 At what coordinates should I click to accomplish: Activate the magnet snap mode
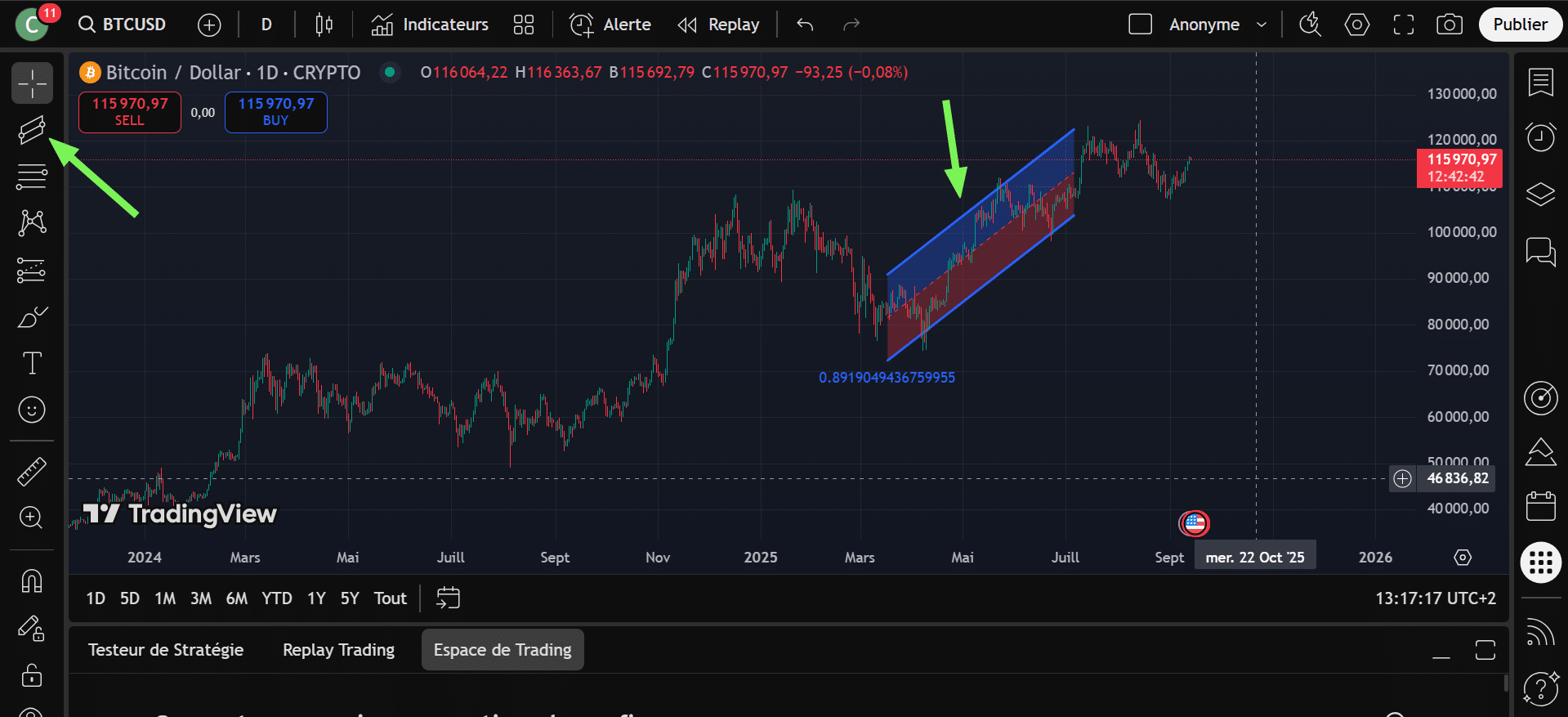[x=32, y=581]
